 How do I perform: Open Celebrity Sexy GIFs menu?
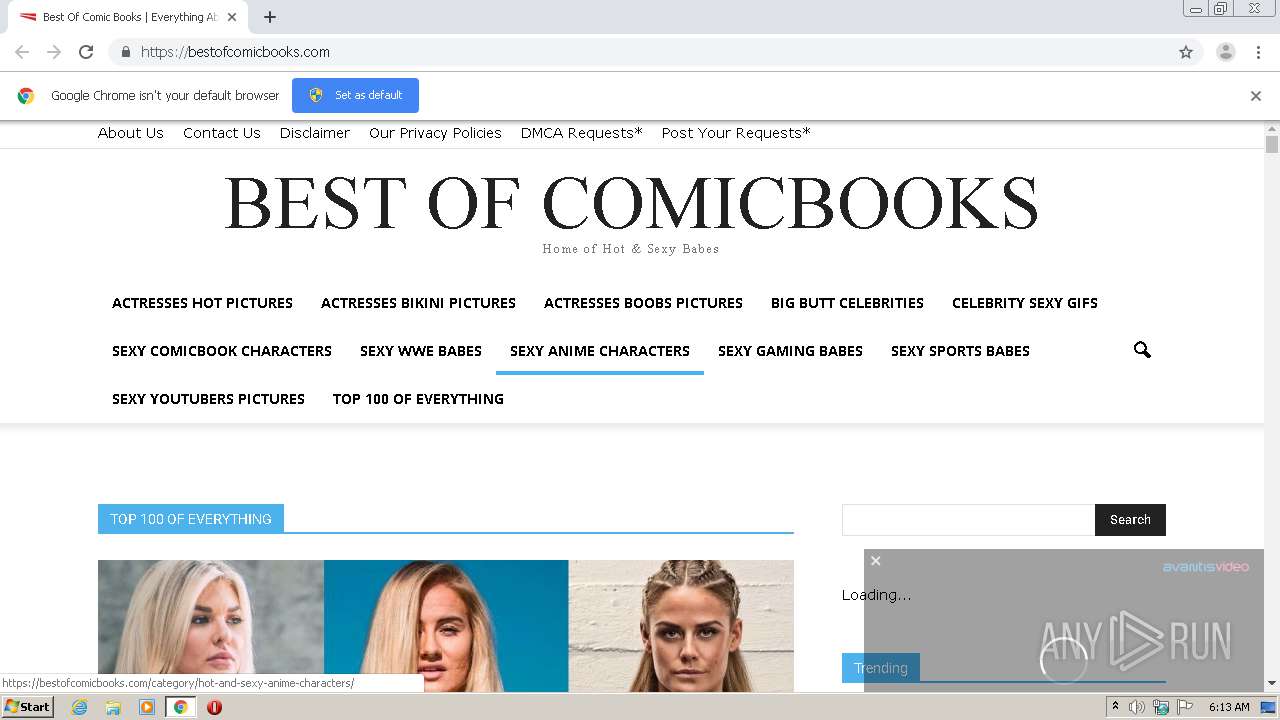pos(1025,303)
